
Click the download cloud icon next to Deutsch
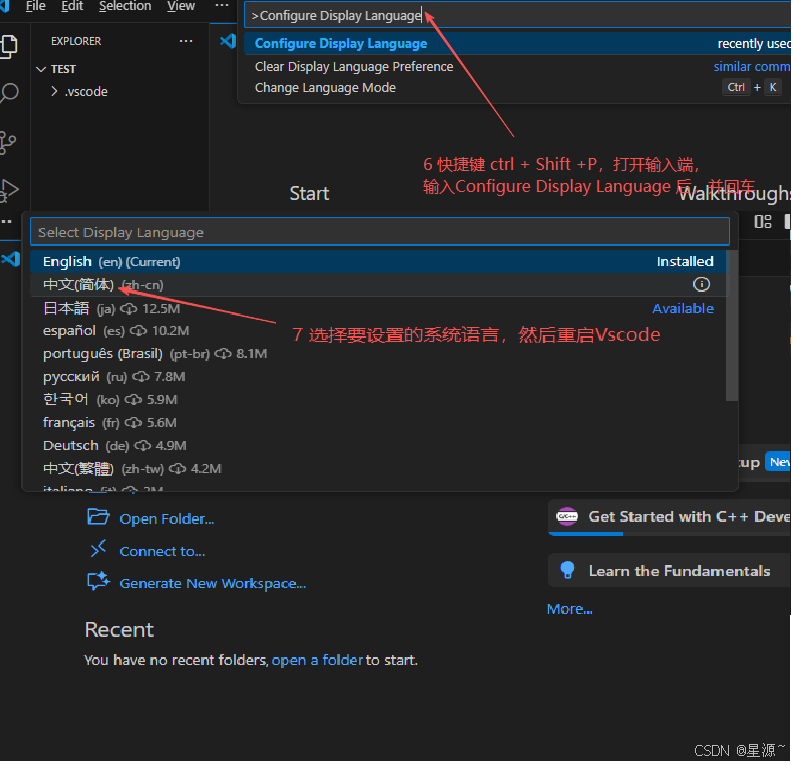143,445
